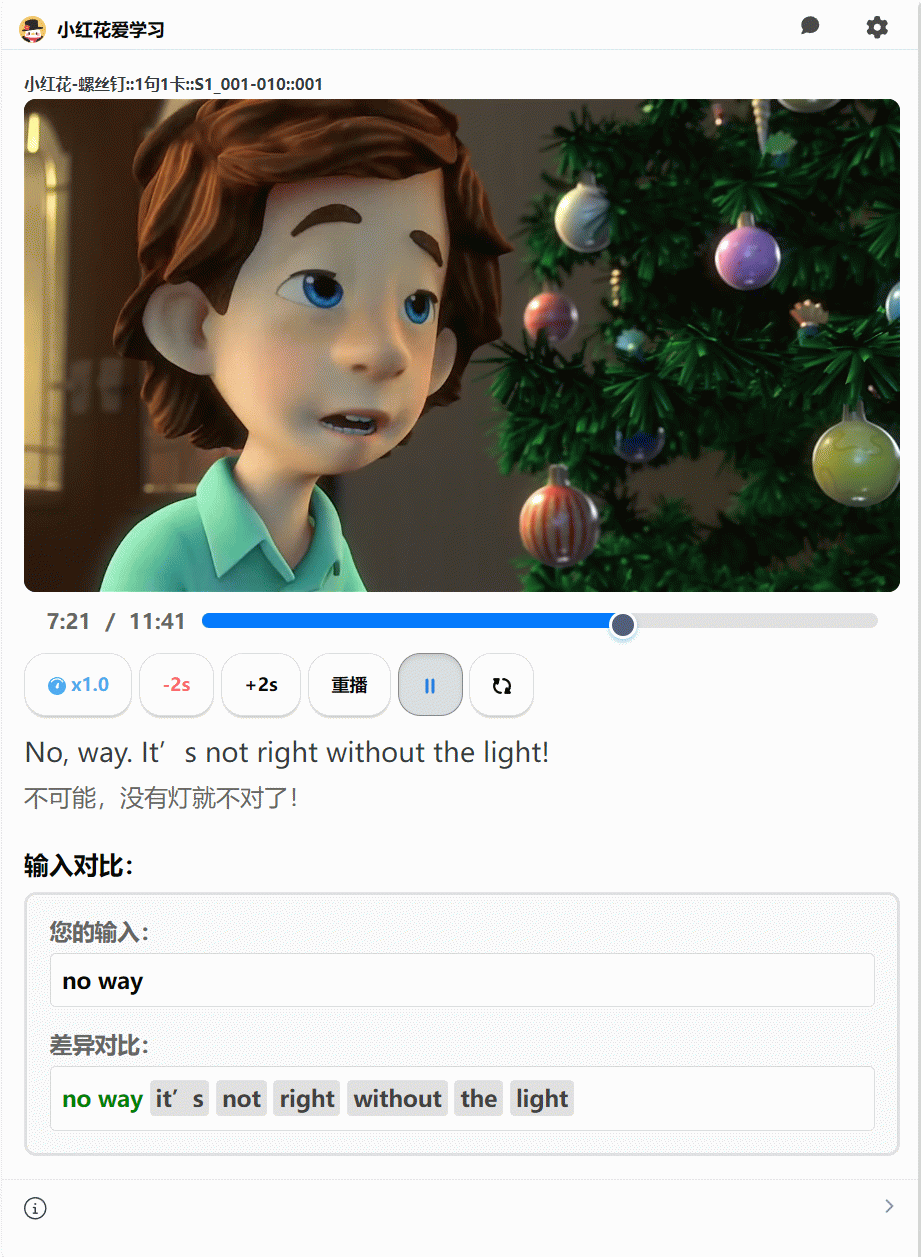
Task: Click the 小红花爱学习 title
Action: coord(110,30)
